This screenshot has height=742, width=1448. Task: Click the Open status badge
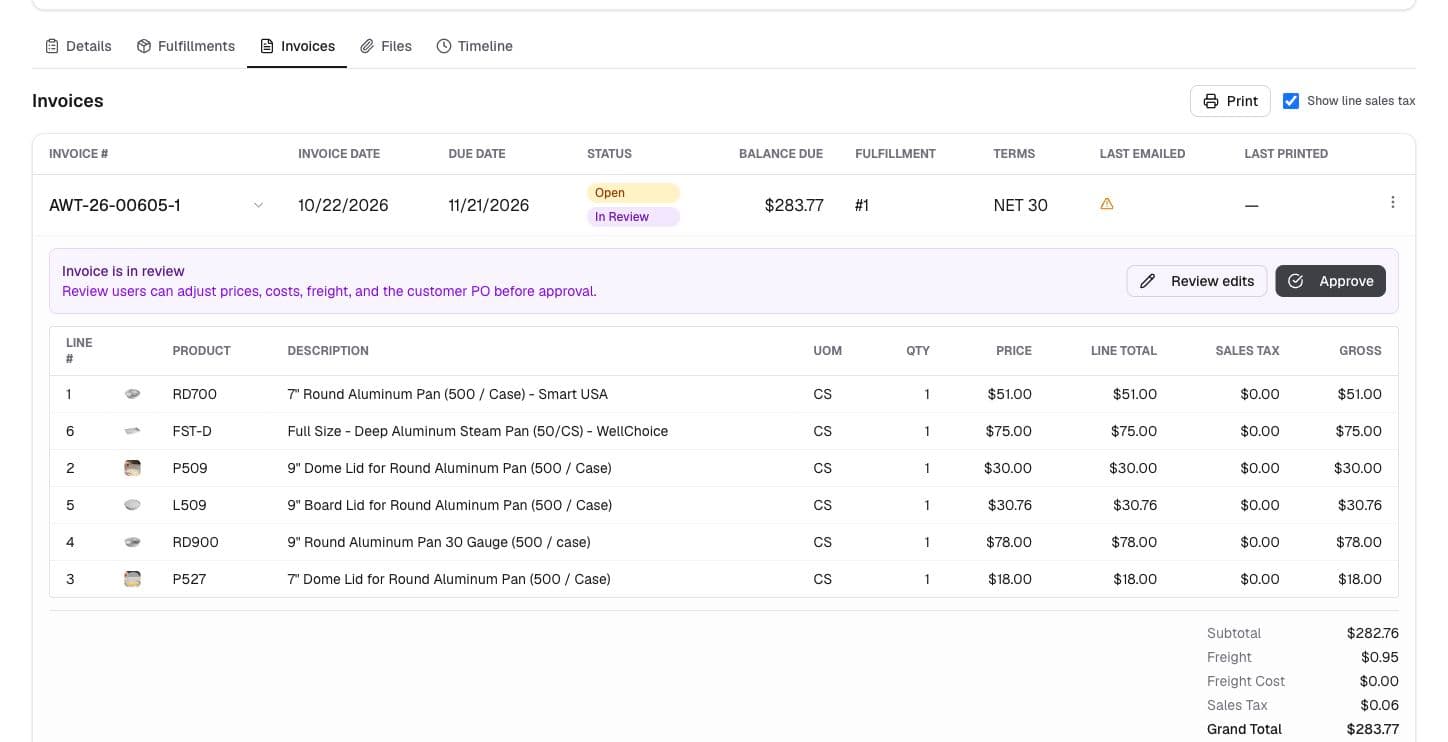pos(633,193)
